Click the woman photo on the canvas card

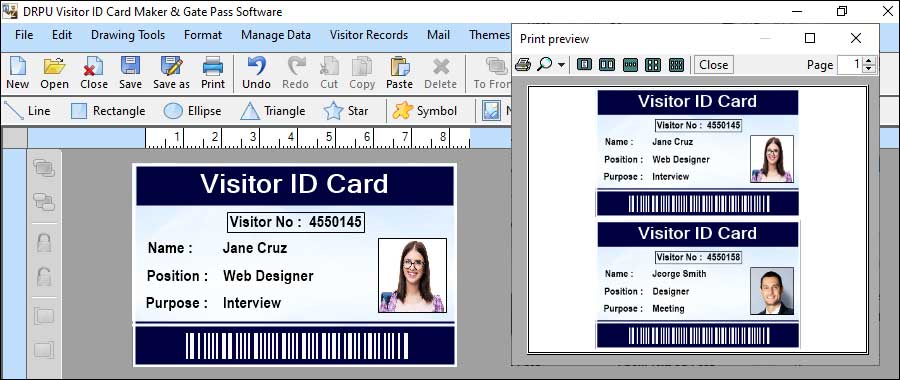412,276
